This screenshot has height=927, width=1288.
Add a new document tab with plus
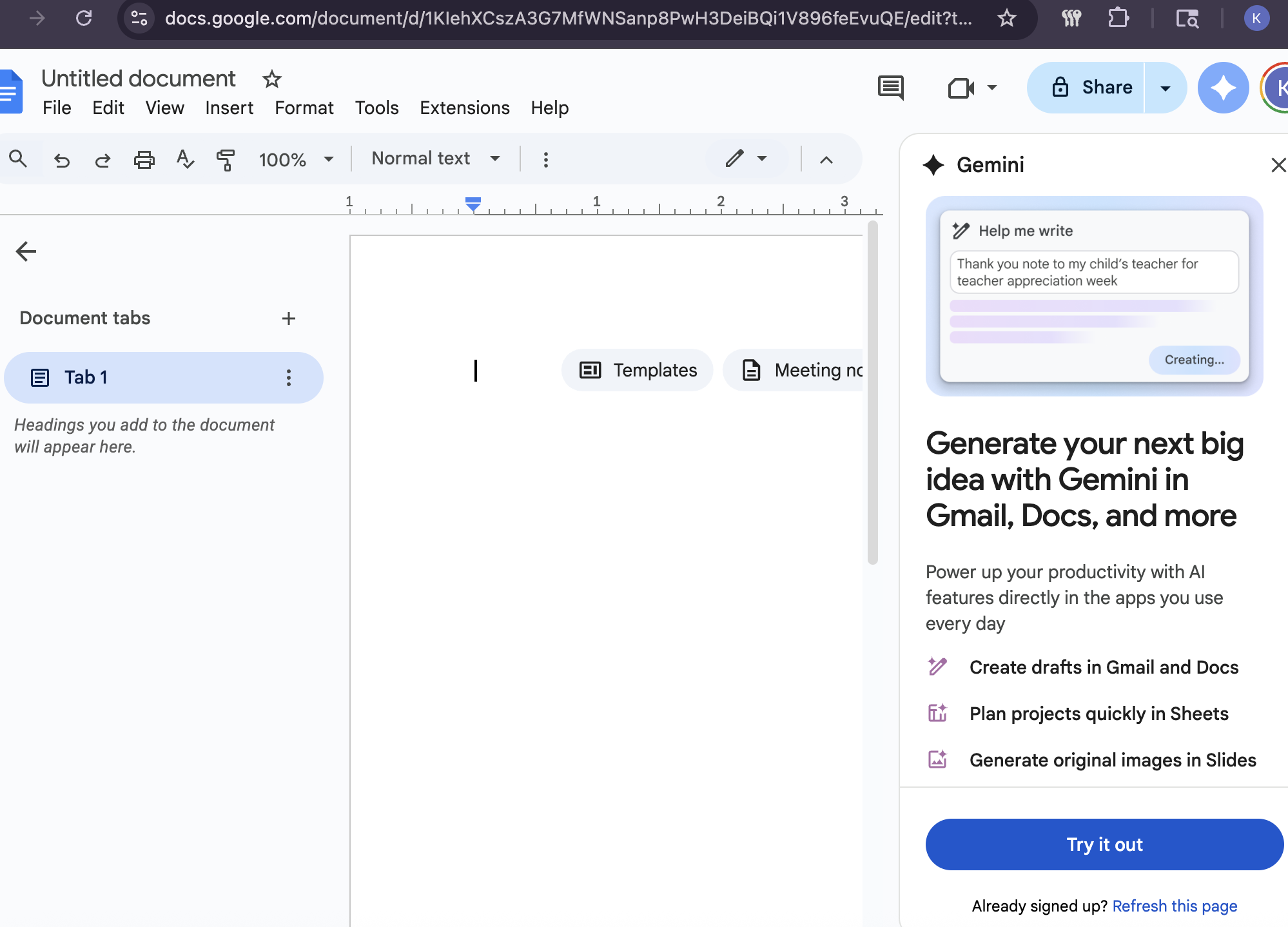pos(289,318)
